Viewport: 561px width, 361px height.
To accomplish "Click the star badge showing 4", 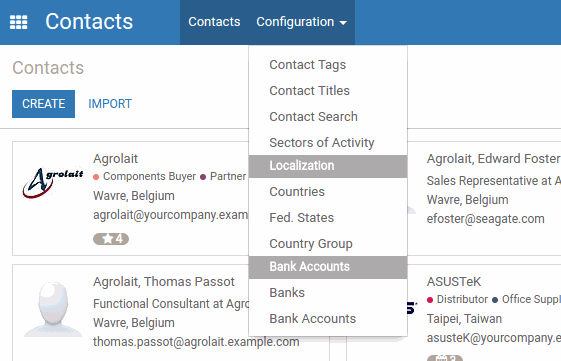I will coord(111,239).
